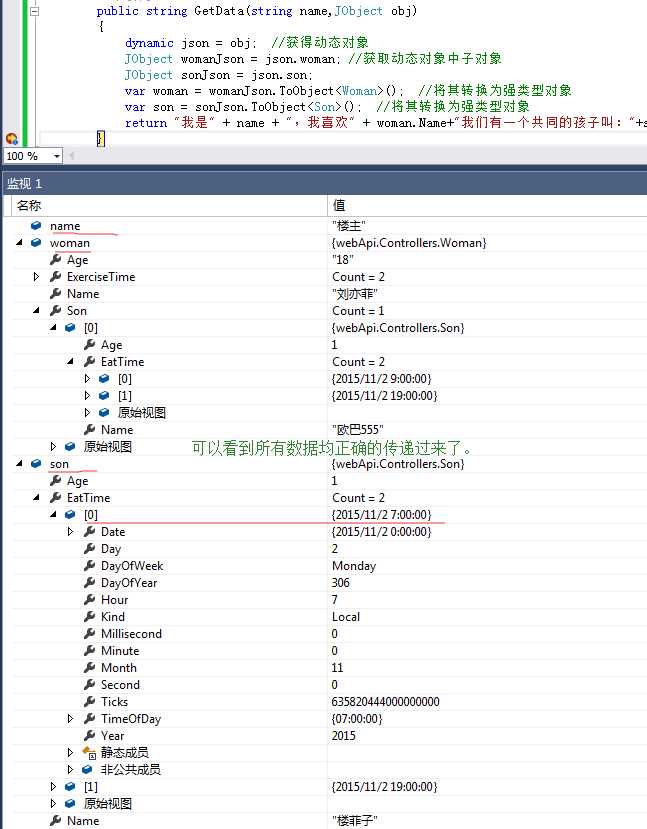Click the 静态成员 static members icon

(89, 752)
